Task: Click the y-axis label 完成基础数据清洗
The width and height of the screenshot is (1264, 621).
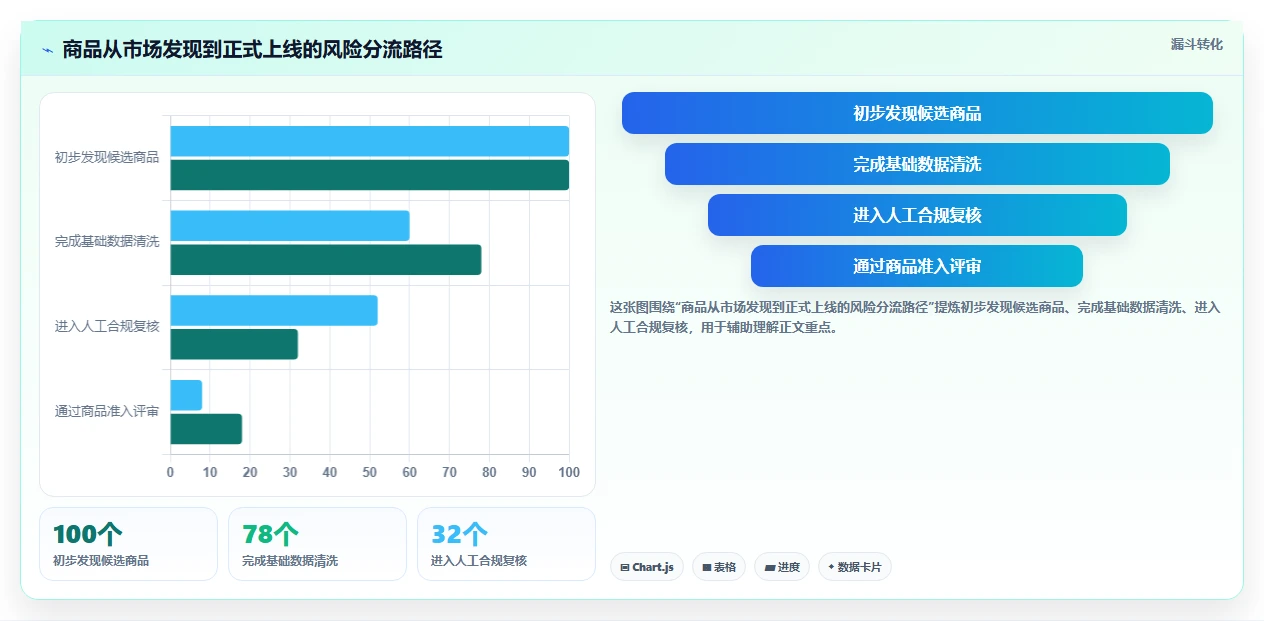Action: [x=107, y=242]
